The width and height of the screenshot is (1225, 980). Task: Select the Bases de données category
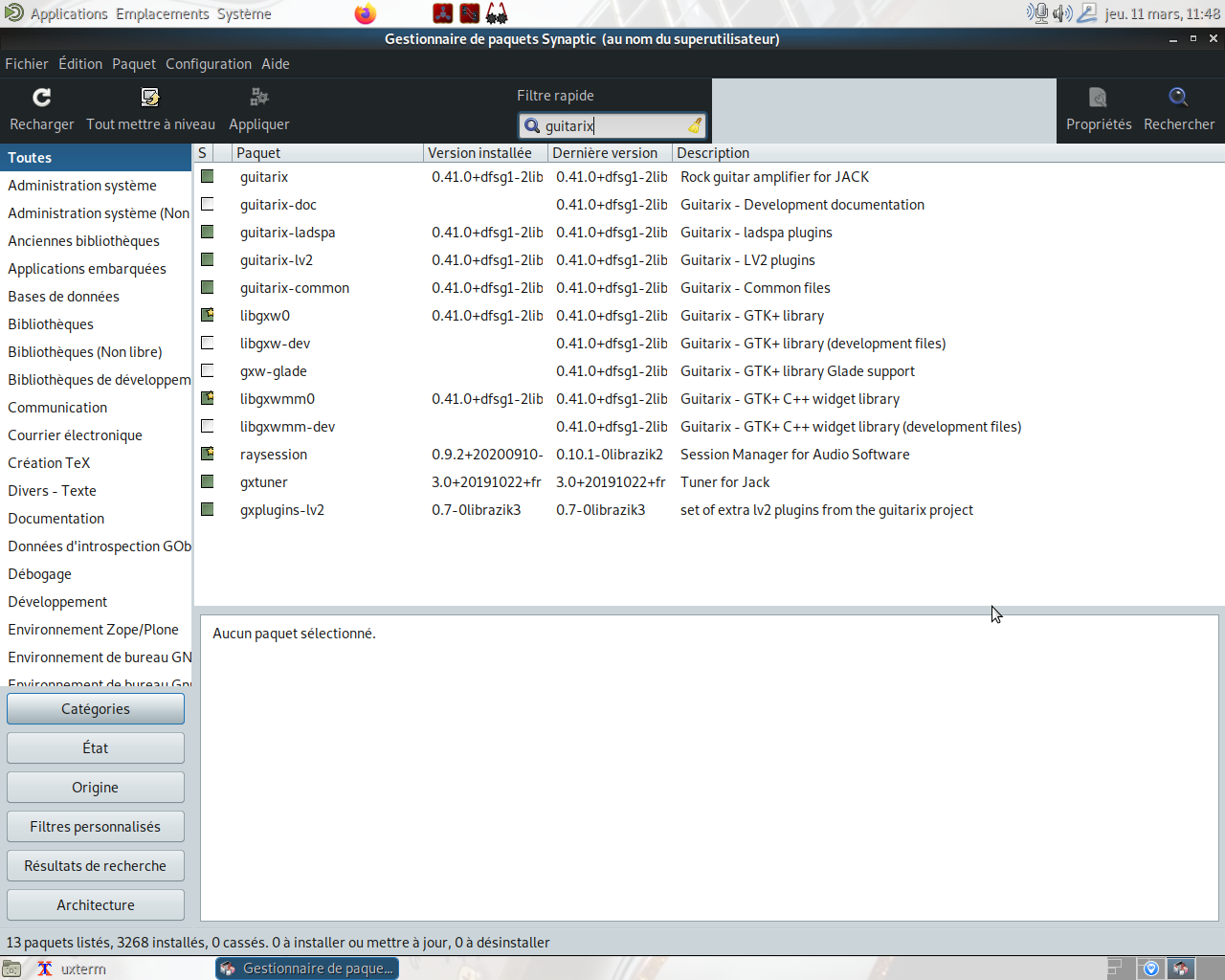click(x=96, y=297)
